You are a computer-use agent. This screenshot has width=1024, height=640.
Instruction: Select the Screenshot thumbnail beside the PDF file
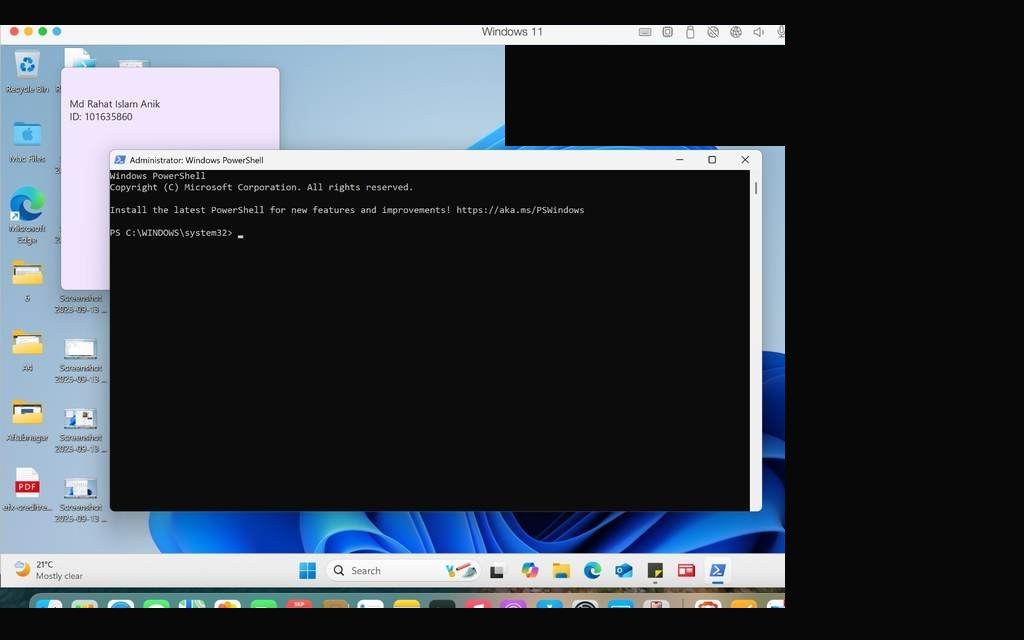pos(80,500)
